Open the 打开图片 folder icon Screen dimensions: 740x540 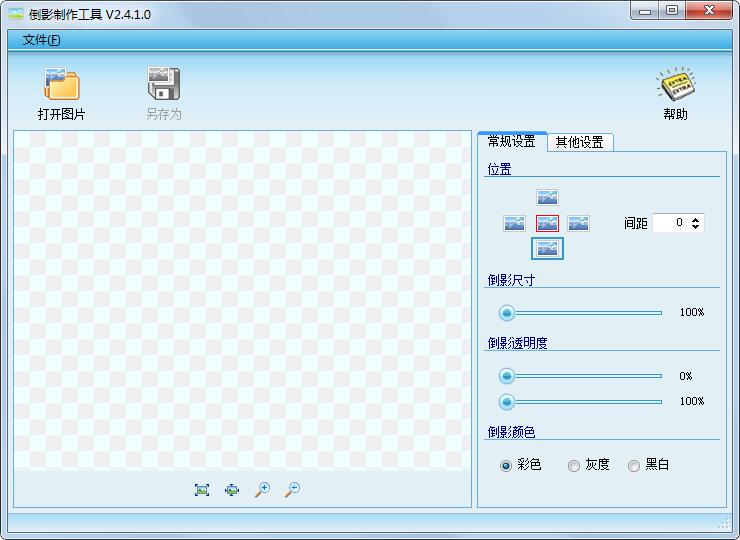[x=61, y=84]
